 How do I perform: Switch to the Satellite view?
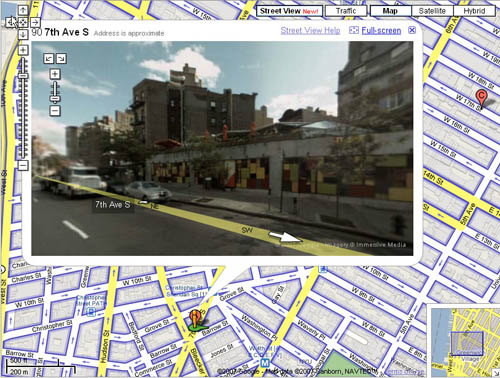click(432, 11)
